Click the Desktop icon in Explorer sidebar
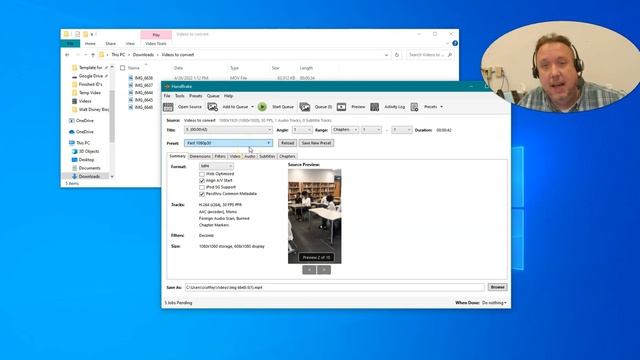This screenshot has width=640, height=360. coord(74,160)
